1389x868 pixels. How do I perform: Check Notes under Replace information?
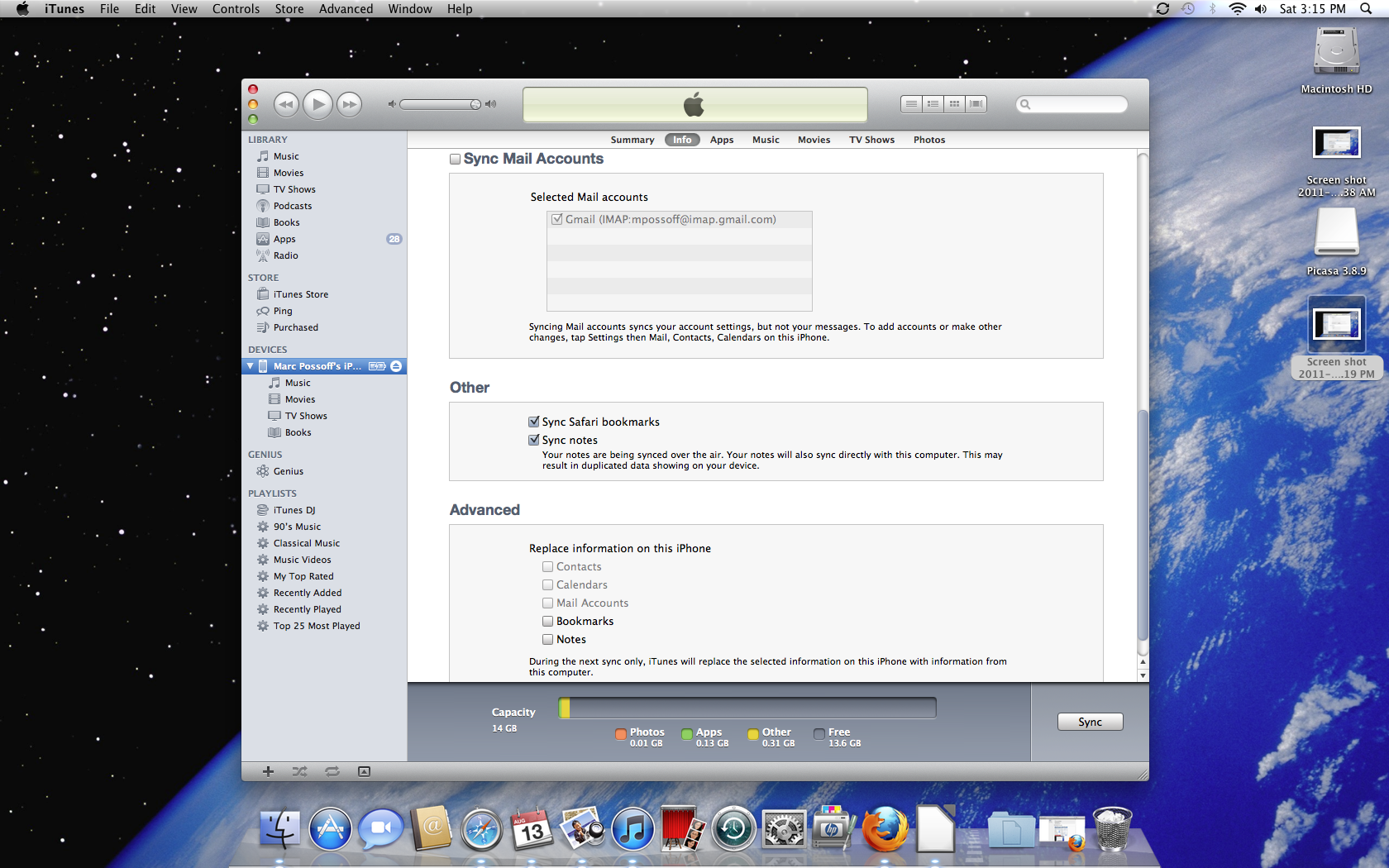547,639
